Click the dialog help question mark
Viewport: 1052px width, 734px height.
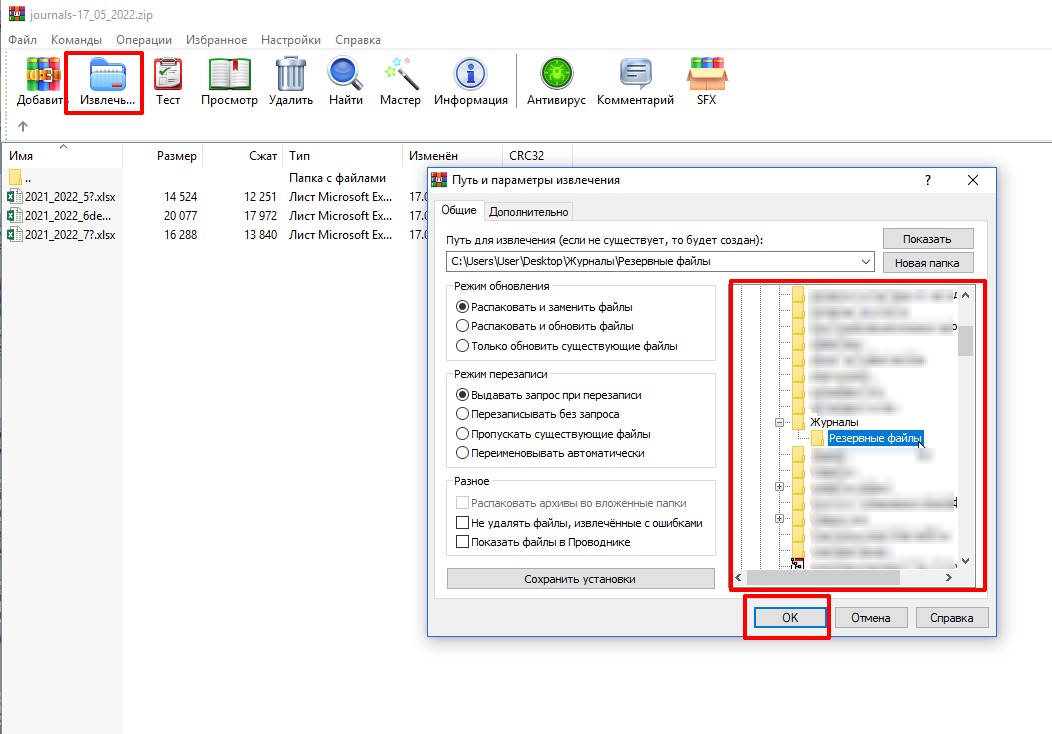[x=928, y=180]
